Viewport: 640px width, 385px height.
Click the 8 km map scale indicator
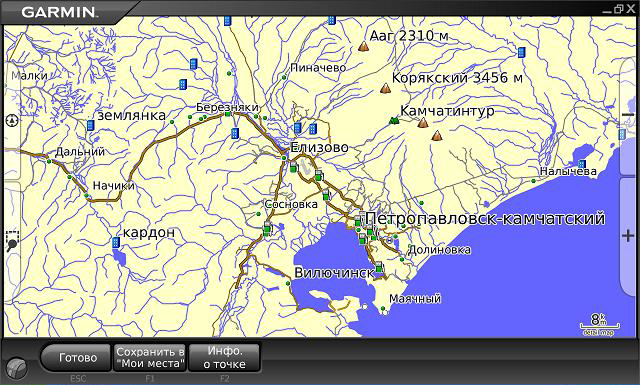tap(599, 324)
